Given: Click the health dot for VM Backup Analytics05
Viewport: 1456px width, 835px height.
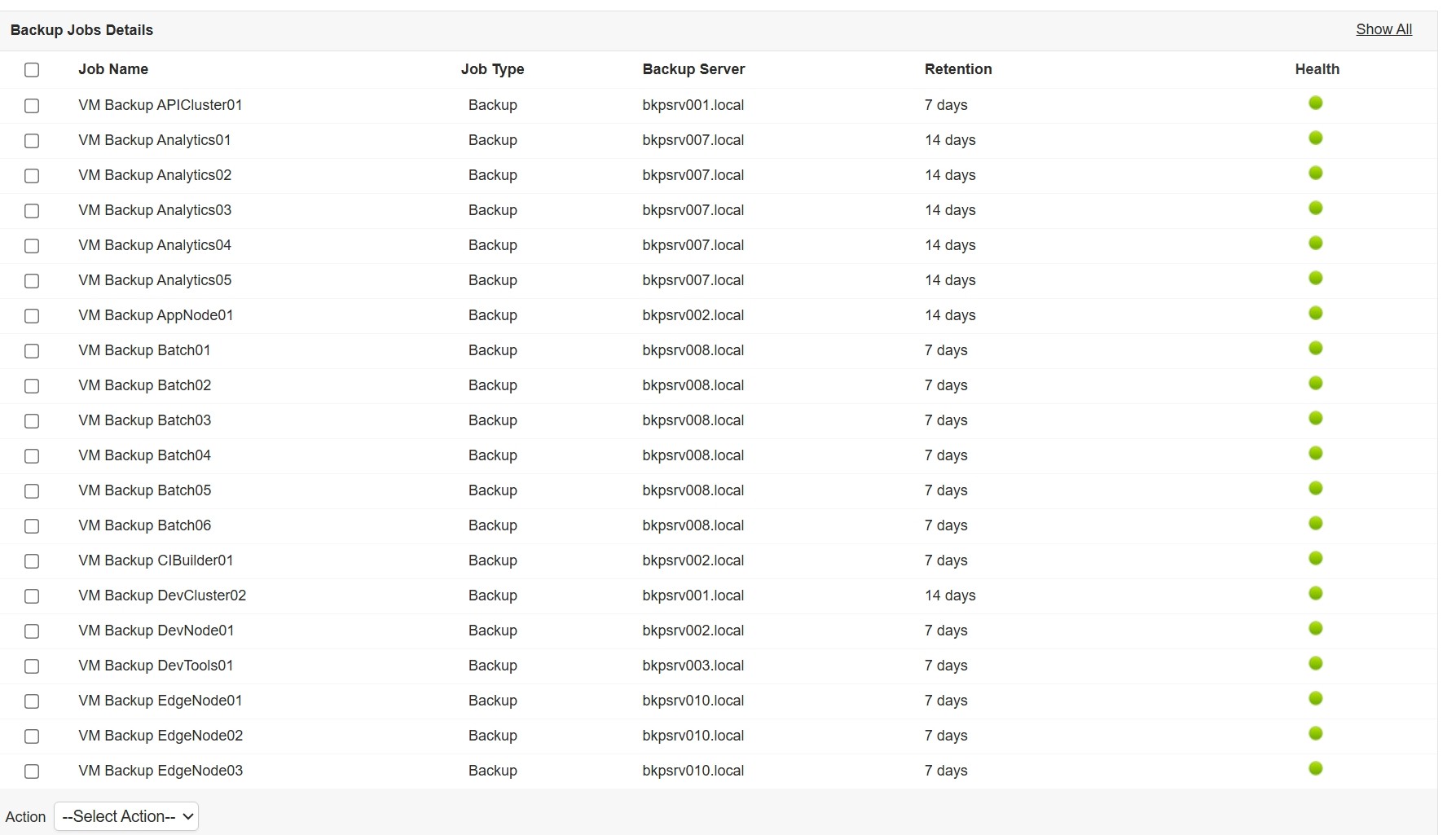Looking at the screenshot, I should tap(1316, 278).
